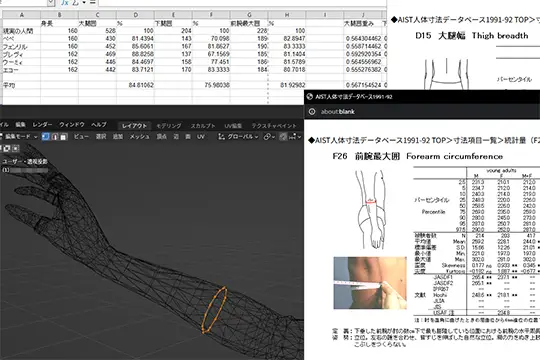Open the viewport 面 menu
540x360 pixels.
click(x=188, y=137)
